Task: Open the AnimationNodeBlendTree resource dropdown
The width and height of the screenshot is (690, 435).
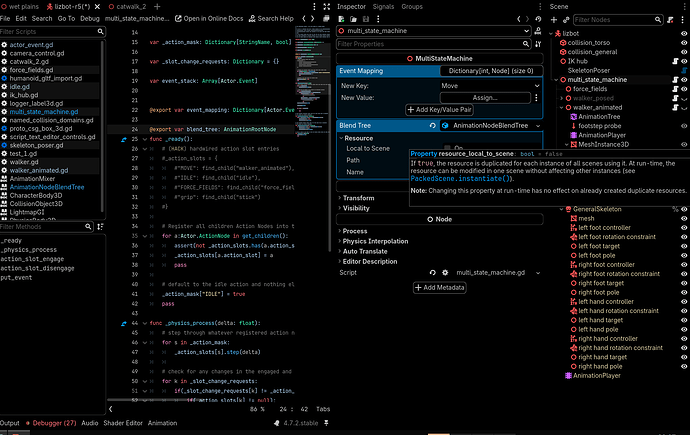Action: (x=538, y=126)
